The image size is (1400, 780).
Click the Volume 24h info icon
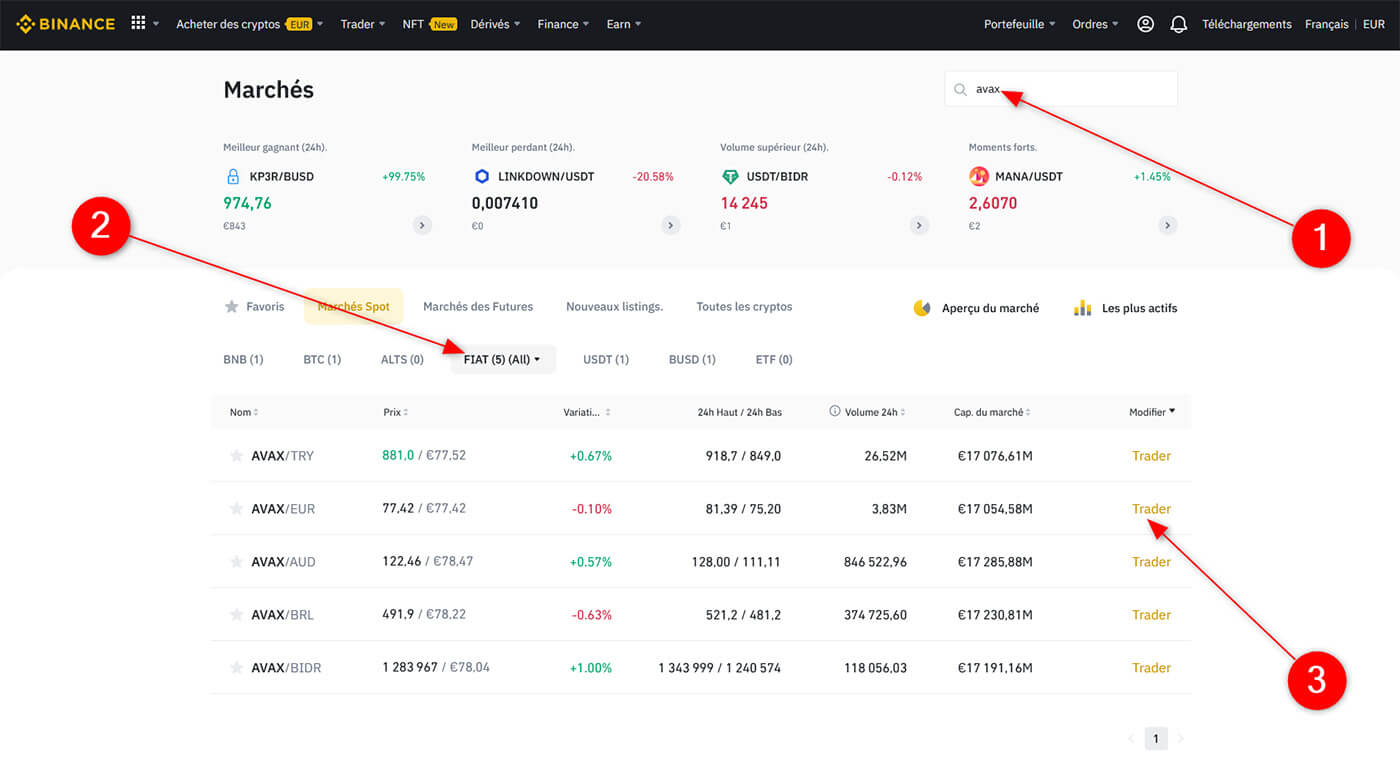point(835,411)
